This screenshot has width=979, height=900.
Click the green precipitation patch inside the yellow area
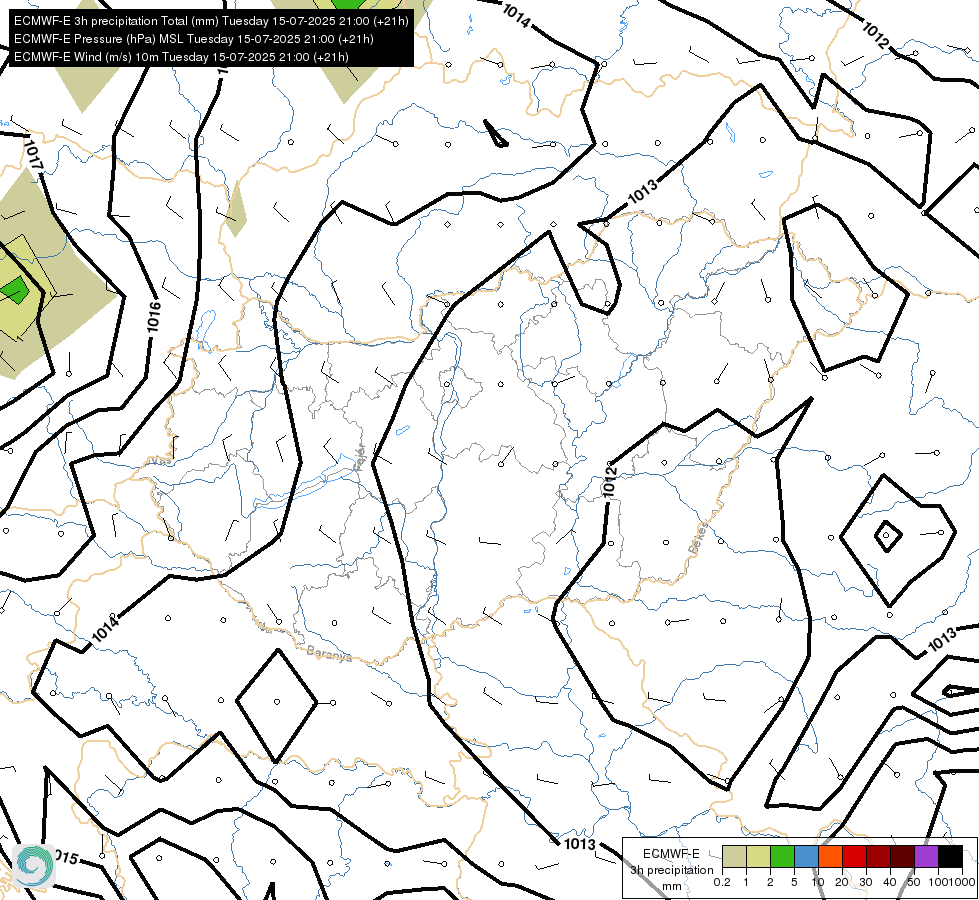[14, 290]
